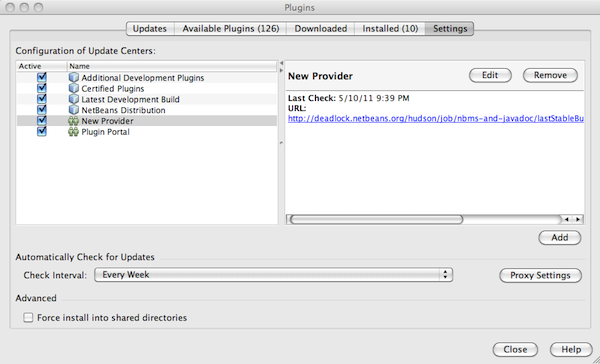Close the Plugins dialog

click(515, 350)
